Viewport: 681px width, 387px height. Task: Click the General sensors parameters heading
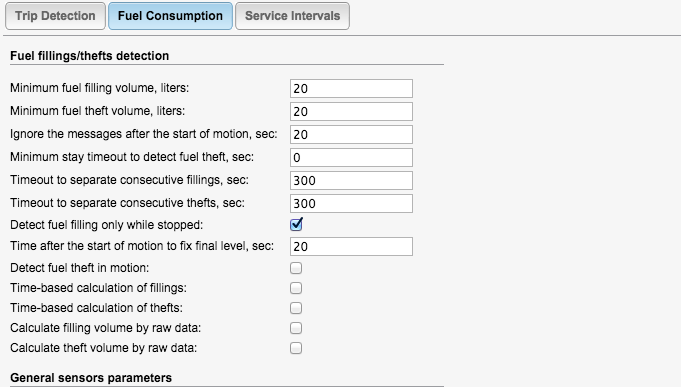tap(91, 378)
